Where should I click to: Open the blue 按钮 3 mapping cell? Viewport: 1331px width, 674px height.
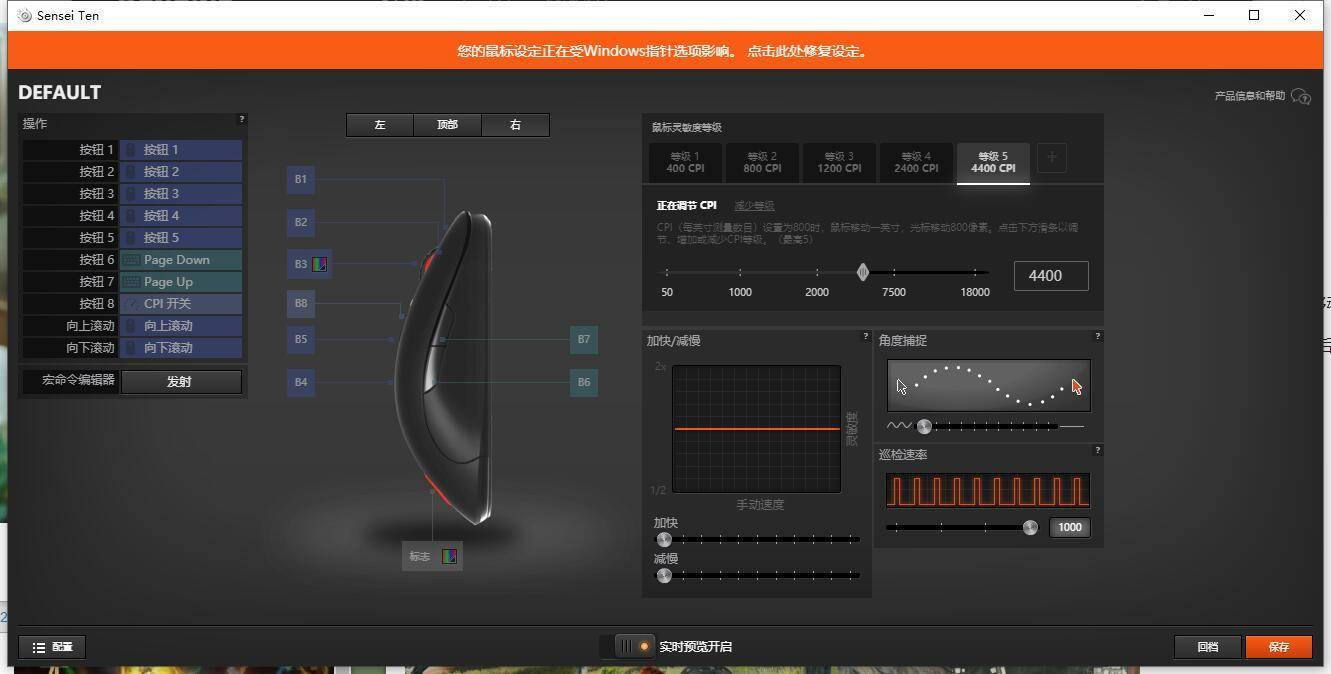click(181, 194)
